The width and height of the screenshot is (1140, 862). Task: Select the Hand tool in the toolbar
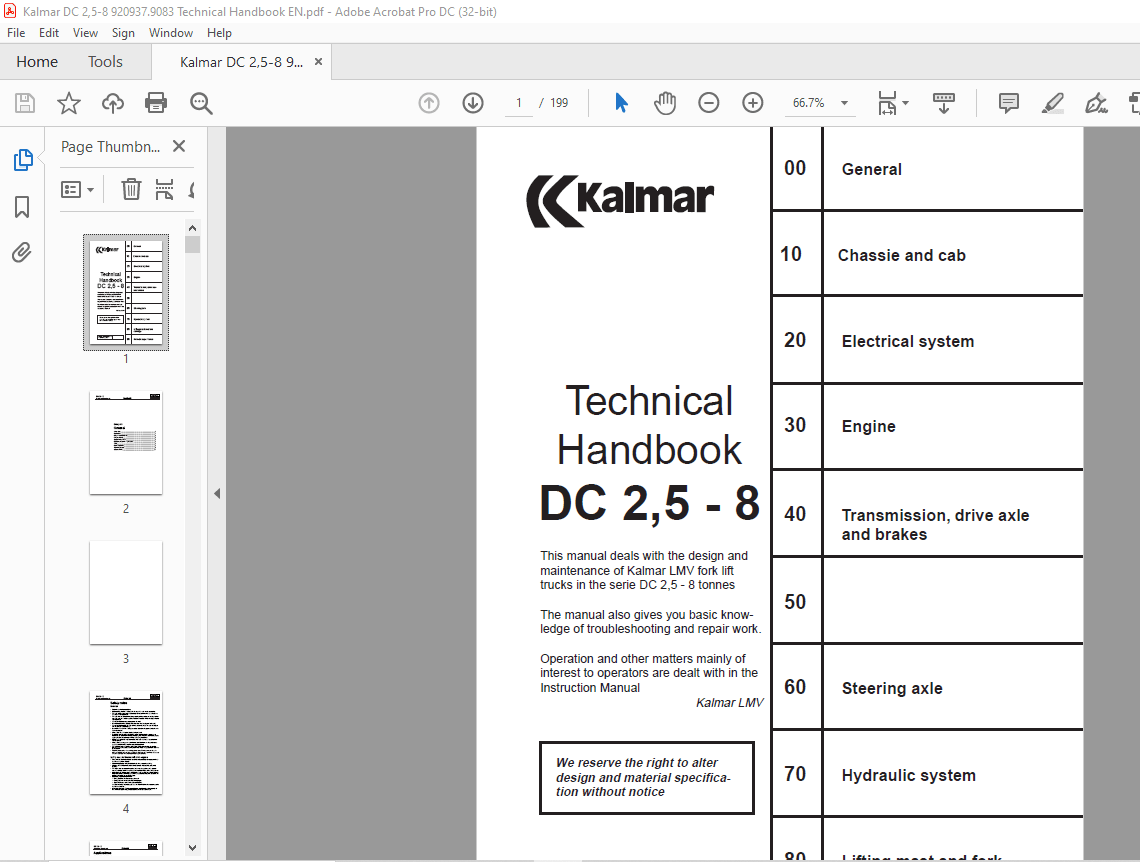[664, 102]
